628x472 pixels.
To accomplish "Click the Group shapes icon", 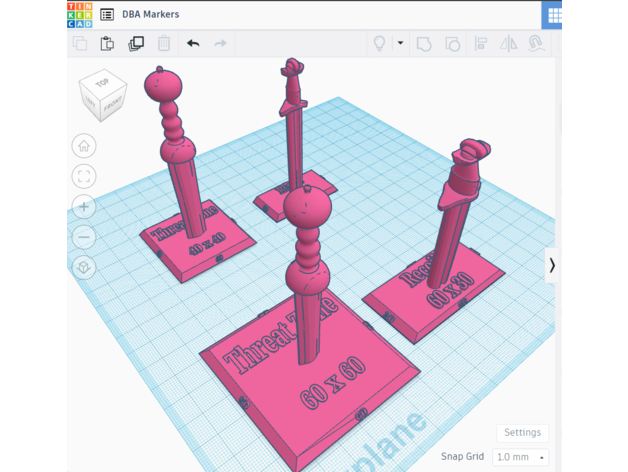I will pyautogui.click(x=424, y=44).
